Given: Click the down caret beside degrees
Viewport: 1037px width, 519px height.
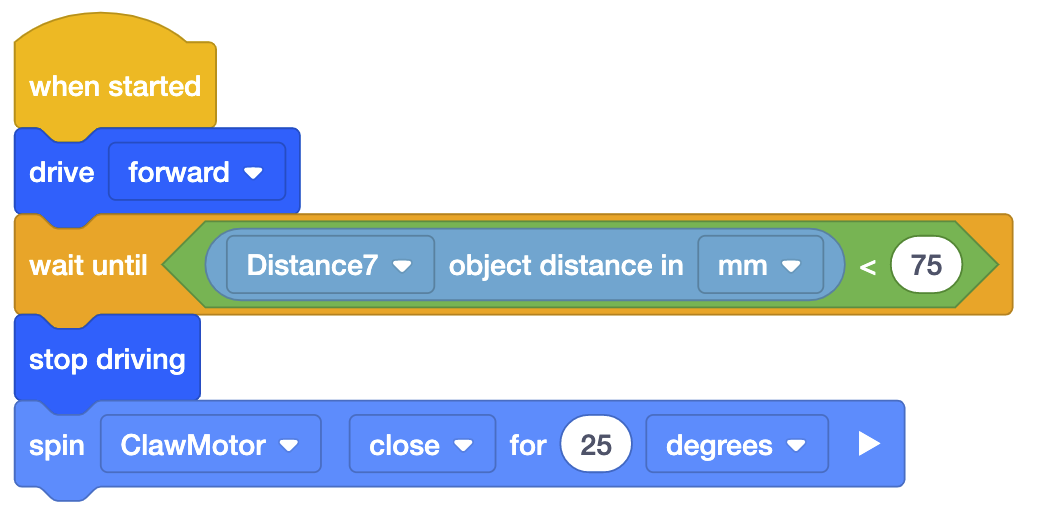Looking at the screenshot, I should tap(796, 445).
